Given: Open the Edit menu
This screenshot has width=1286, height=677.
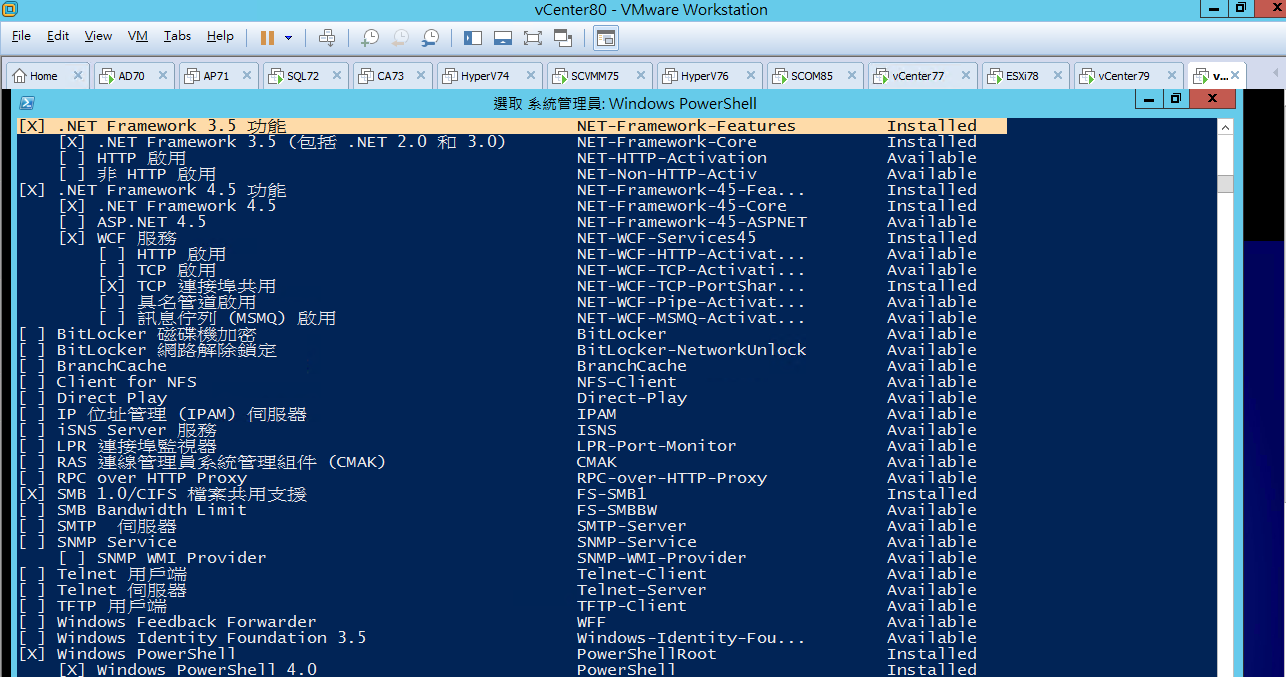Looking at the screenshot, I should coord(58,36).
